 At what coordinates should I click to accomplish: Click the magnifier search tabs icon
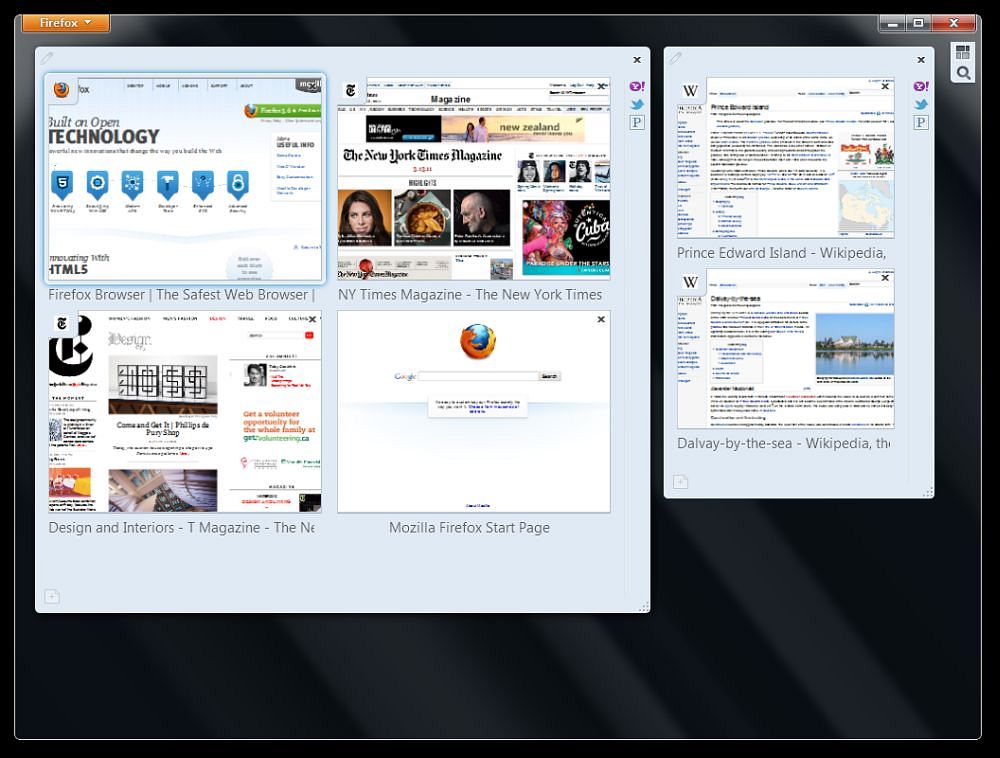[963, 73]
